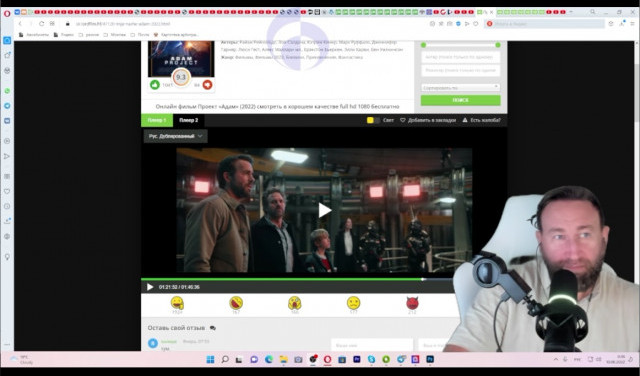Click the video progress bar handle
Screen dimensions: 640x376
coord(423,279)
